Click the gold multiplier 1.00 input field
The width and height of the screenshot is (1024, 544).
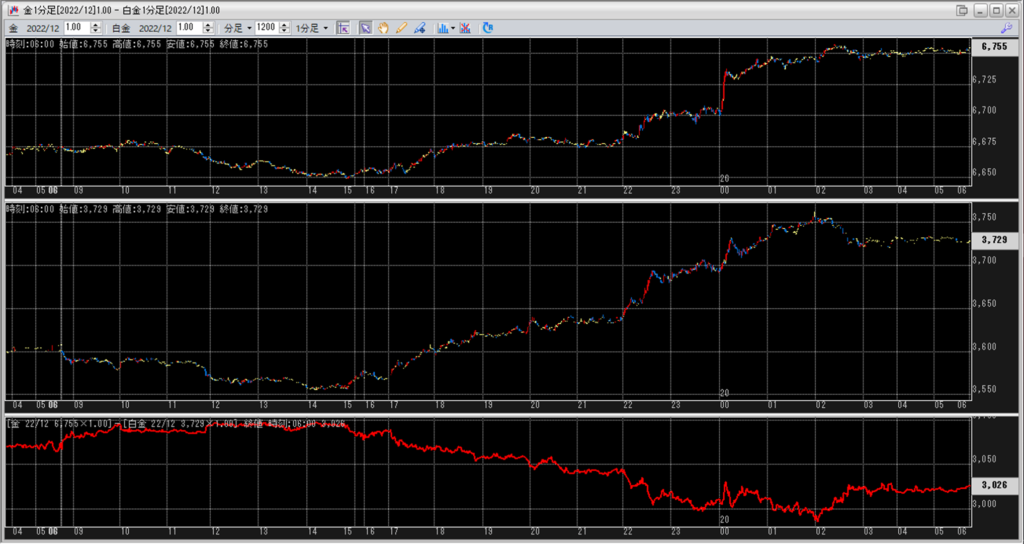[73, 28]
